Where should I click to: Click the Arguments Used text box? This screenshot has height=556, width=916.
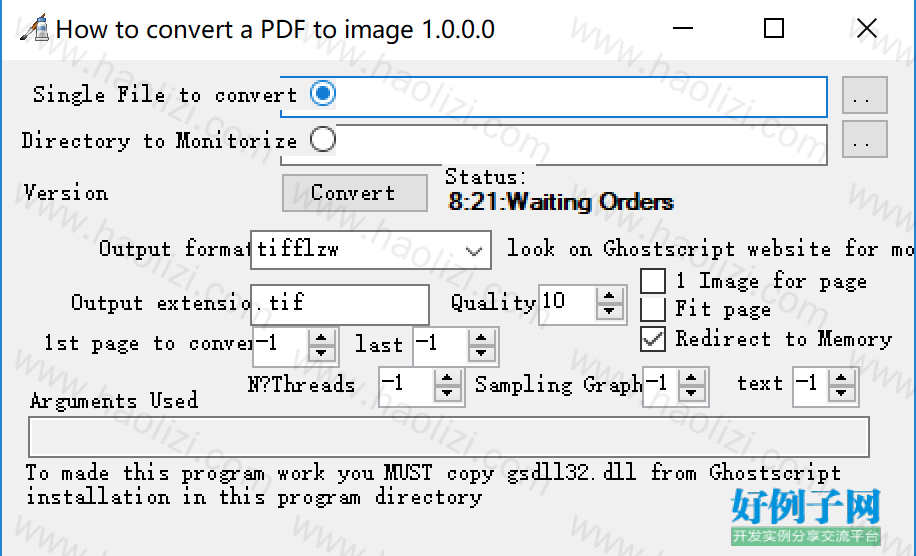tap(449, 437)
